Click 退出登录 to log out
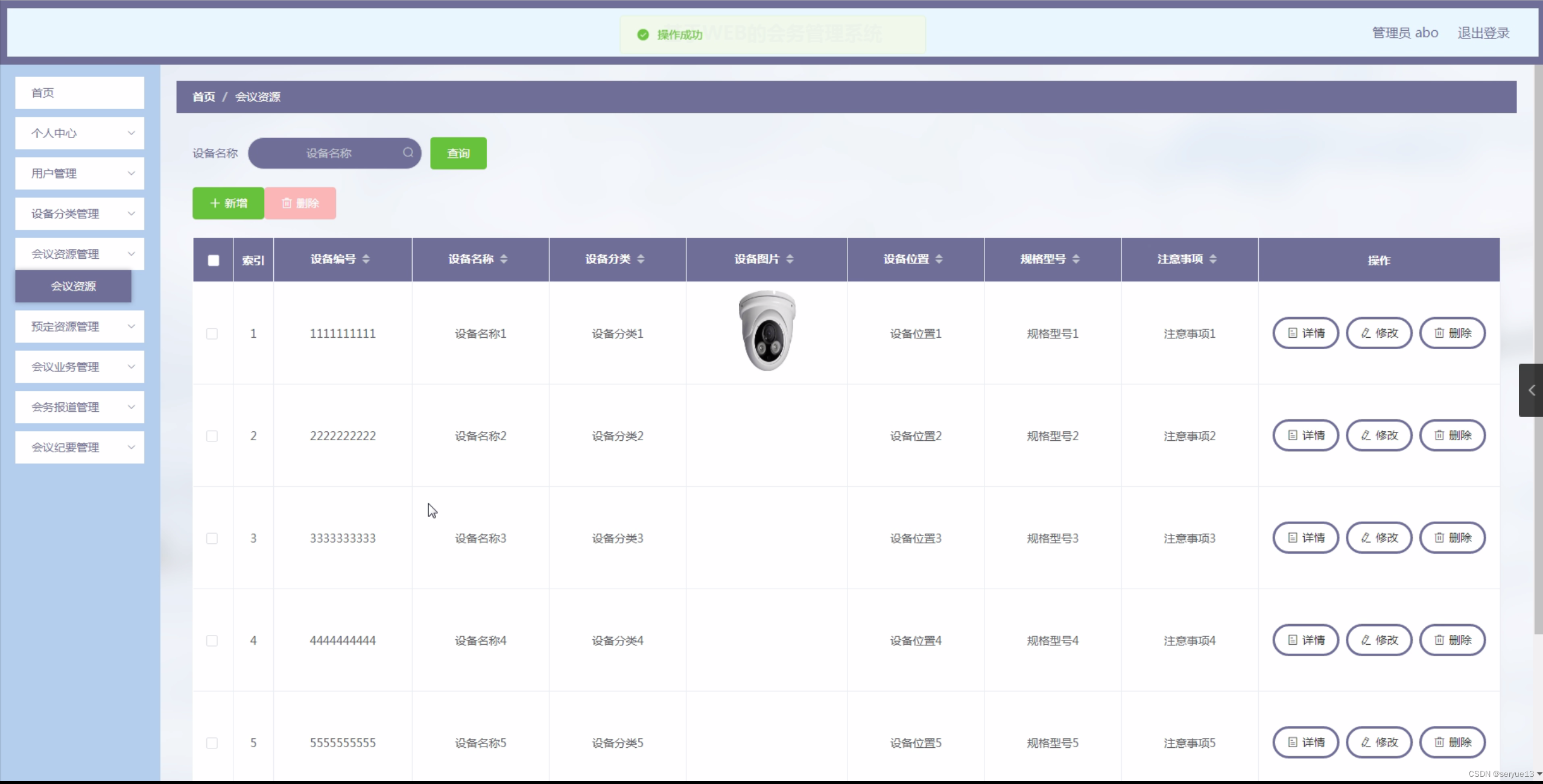Viewport: 1543px width, 784px height. (x=1483, y=33)
